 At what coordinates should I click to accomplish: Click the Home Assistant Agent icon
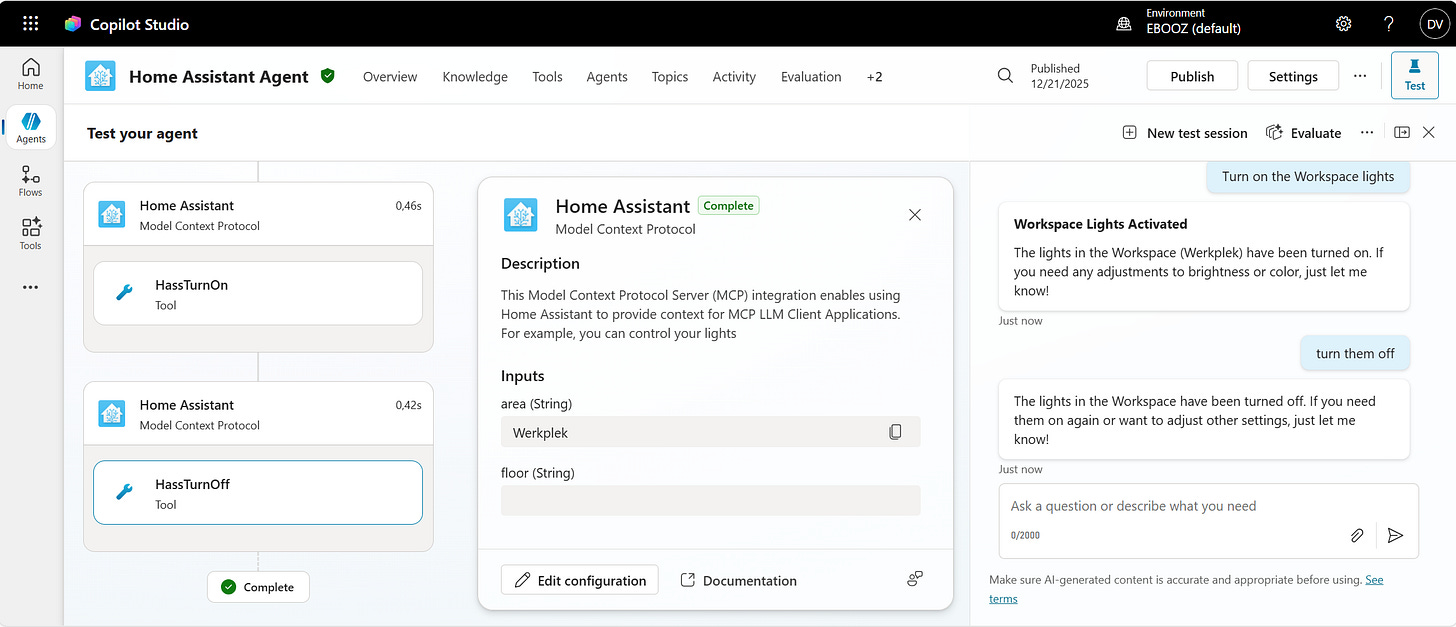(x=100, y=76)
